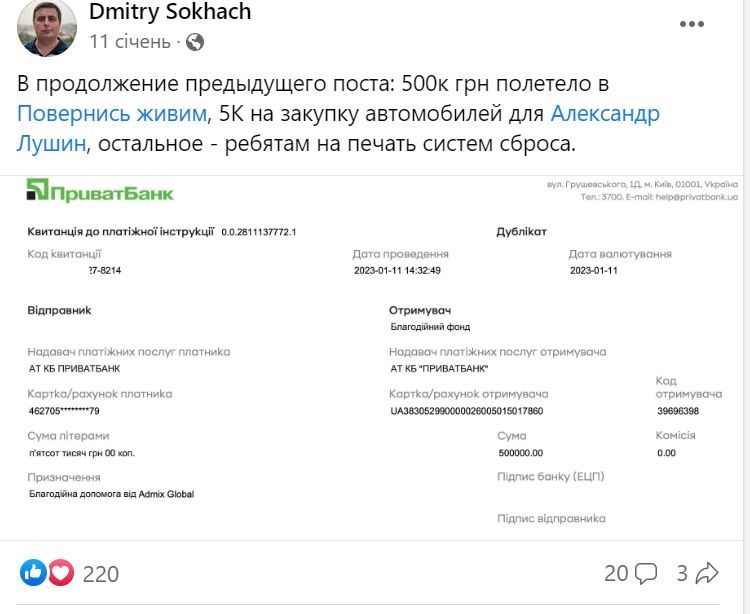
Task: Click the red heart reaction icon
Action: click(61, 573)
